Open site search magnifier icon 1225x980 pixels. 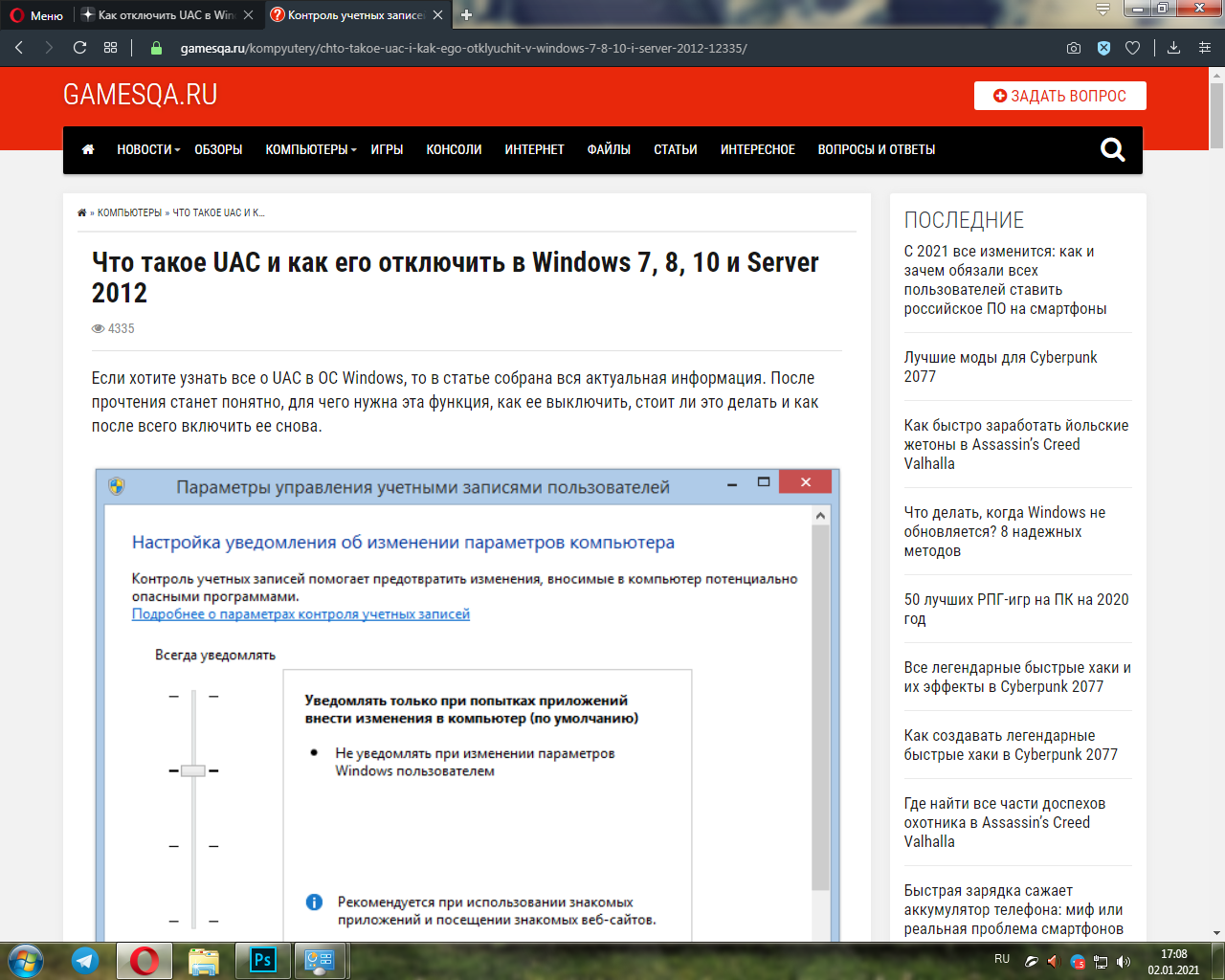[x=1112, y=149]
